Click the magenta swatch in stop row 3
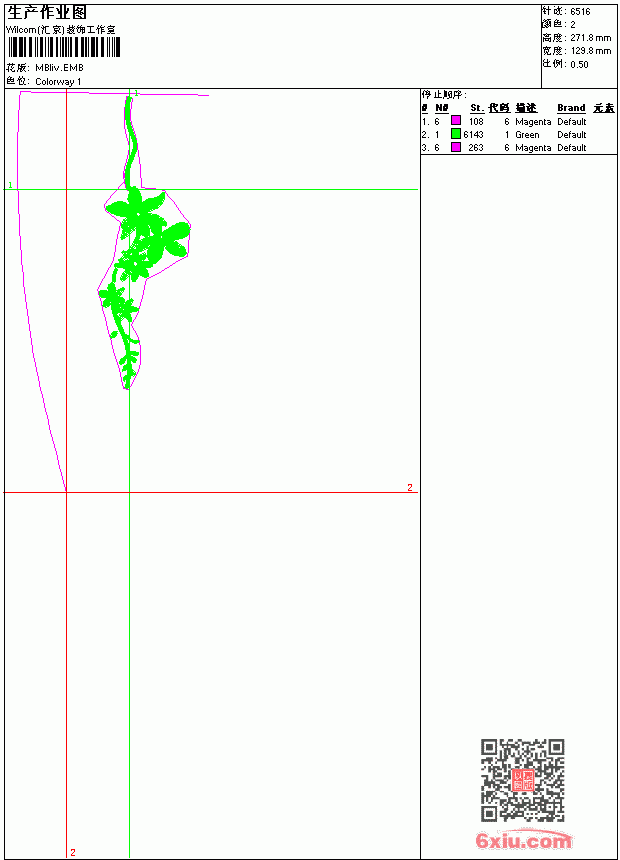Image resolution: width=620 pixels, height=860 pixels. click(x=455, y=147)
